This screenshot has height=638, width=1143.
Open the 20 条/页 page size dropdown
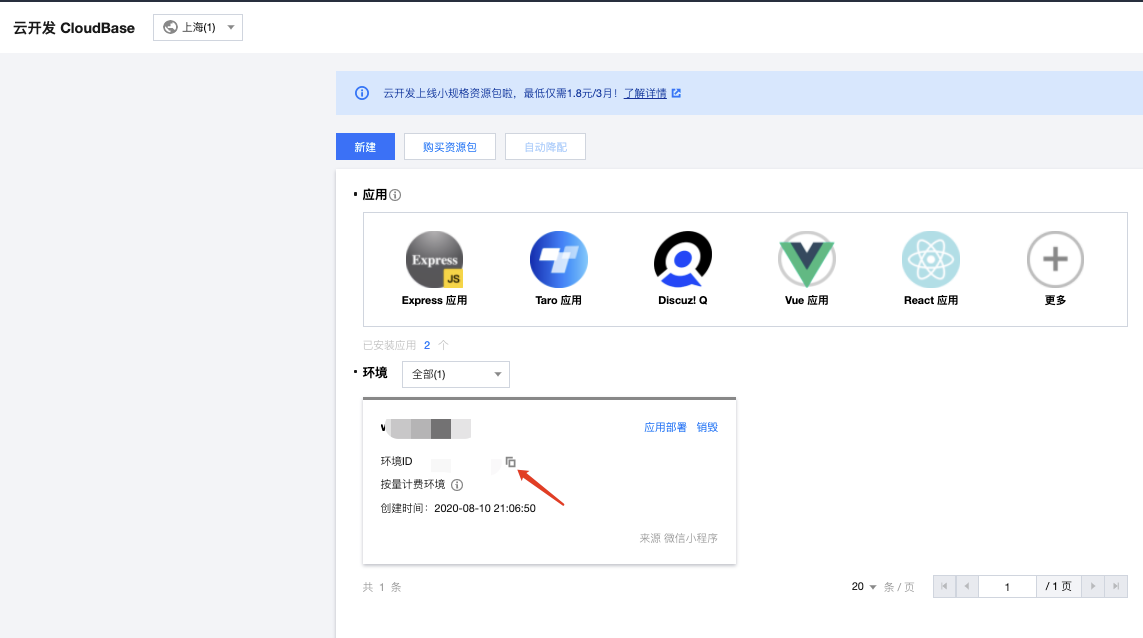click(x=864, y=586)
